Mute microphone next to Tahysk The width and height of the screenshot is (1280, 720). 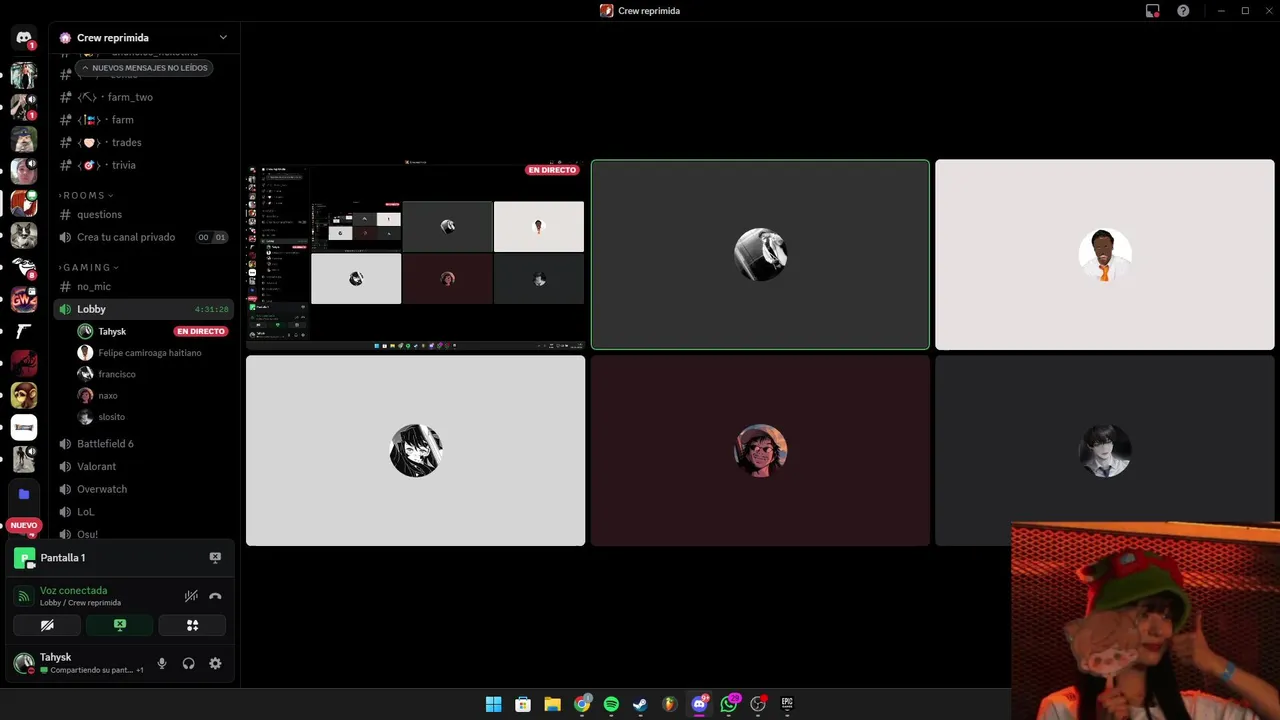[x=162, y=663]
